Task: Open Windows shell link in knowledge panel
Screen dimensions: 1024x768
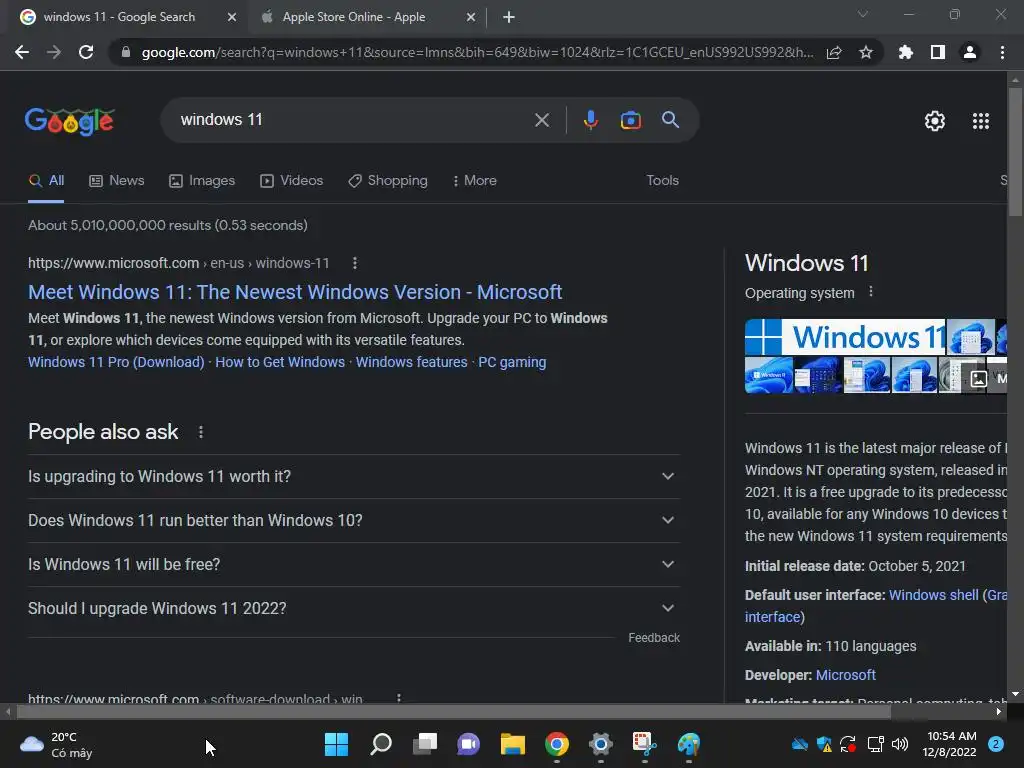Action: point(934,596)
